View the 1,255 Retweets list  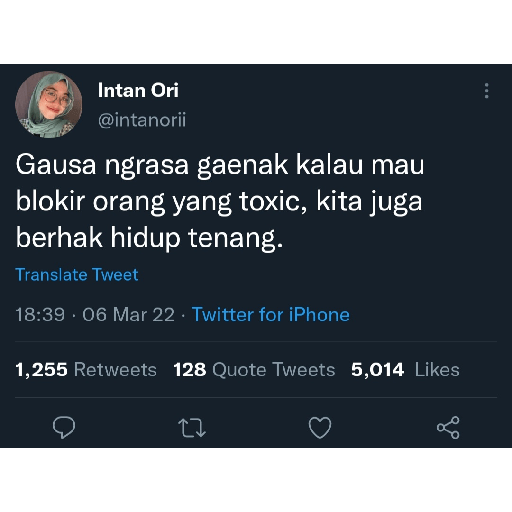point(86,370)
